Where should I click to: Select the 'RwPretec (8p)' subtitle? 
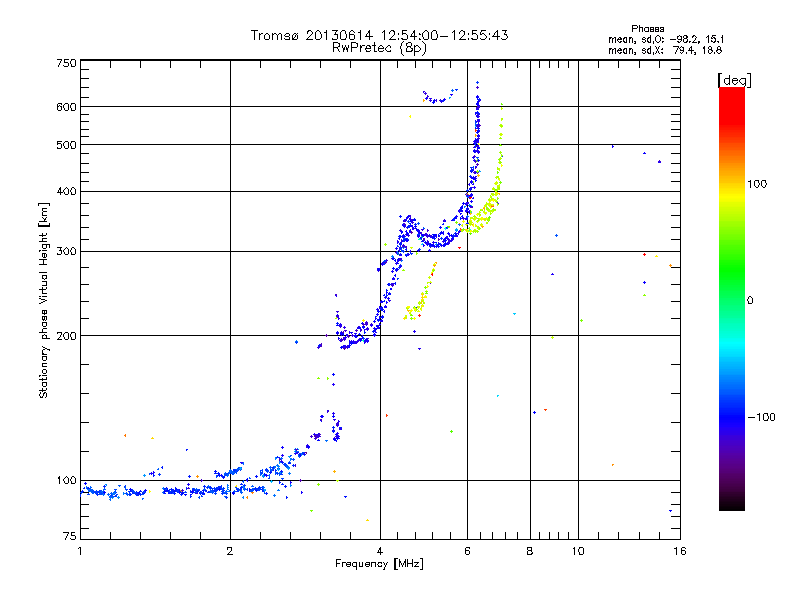click(379, 48)
